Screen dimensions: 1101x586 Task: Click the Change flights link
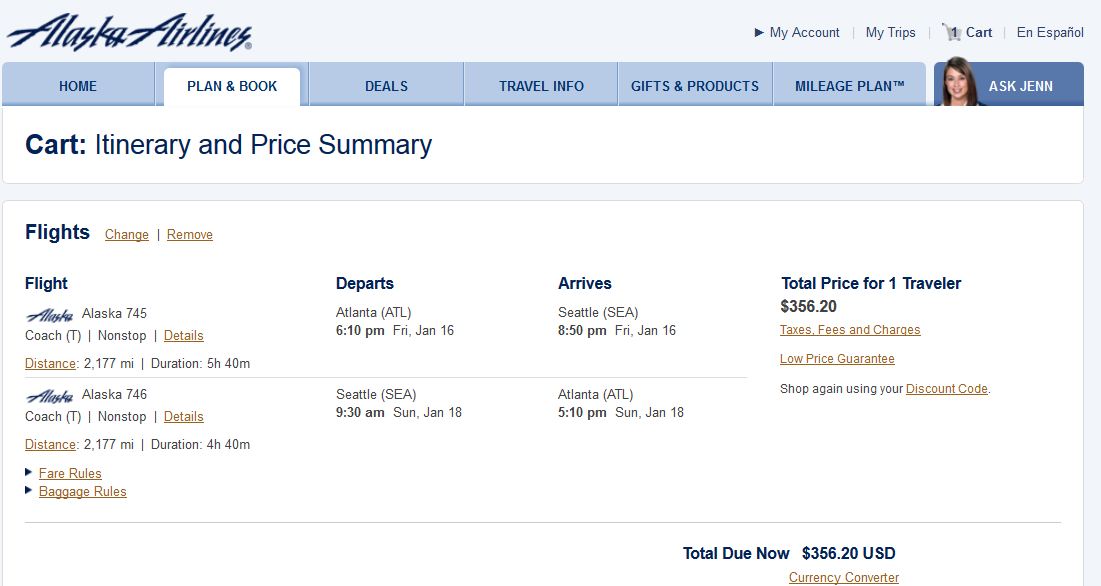coord(127,235)
